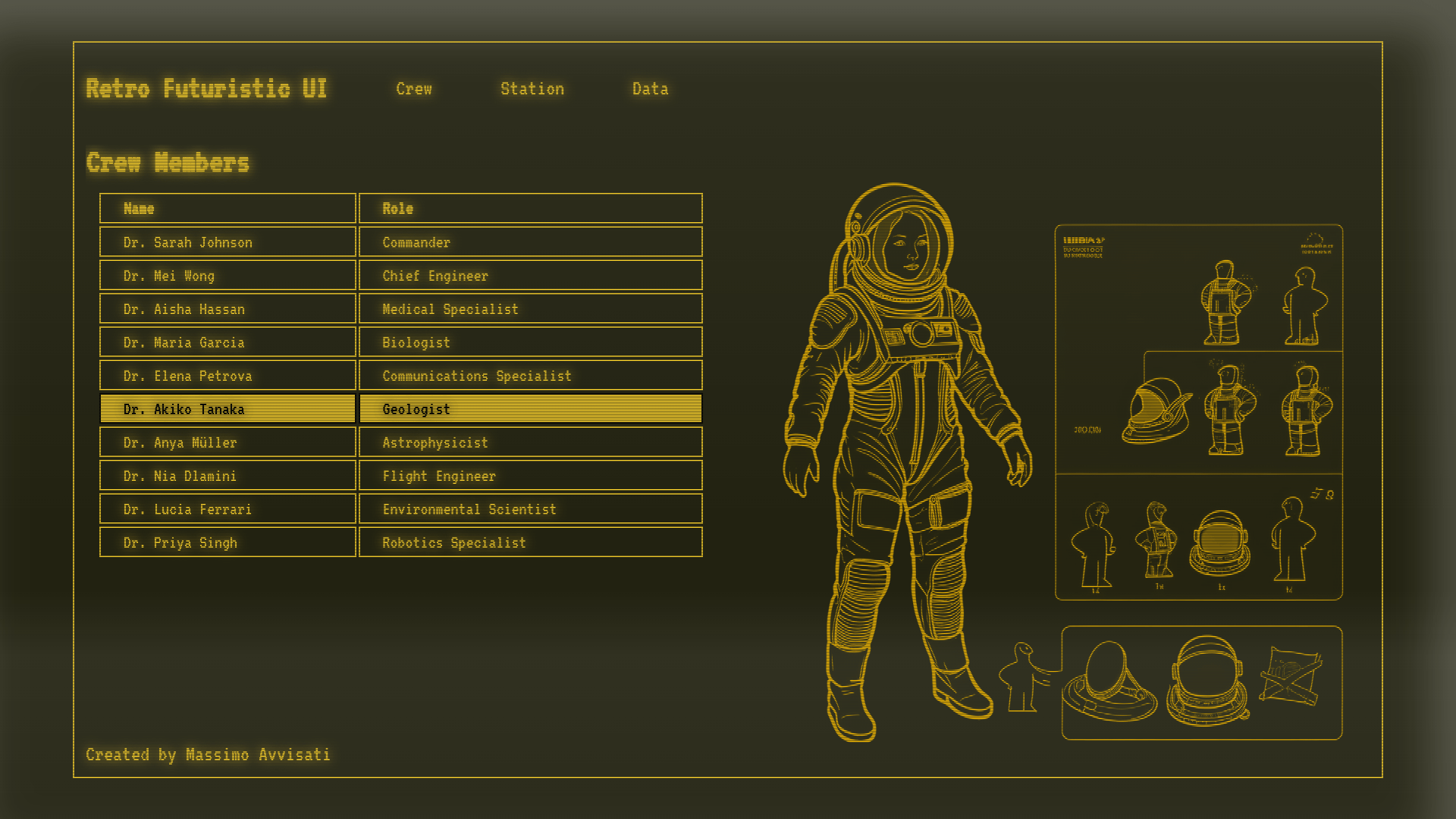Click the large astronaut suit illustration
The width and height of the screenshot is (1456, 819).
point(907,462)
